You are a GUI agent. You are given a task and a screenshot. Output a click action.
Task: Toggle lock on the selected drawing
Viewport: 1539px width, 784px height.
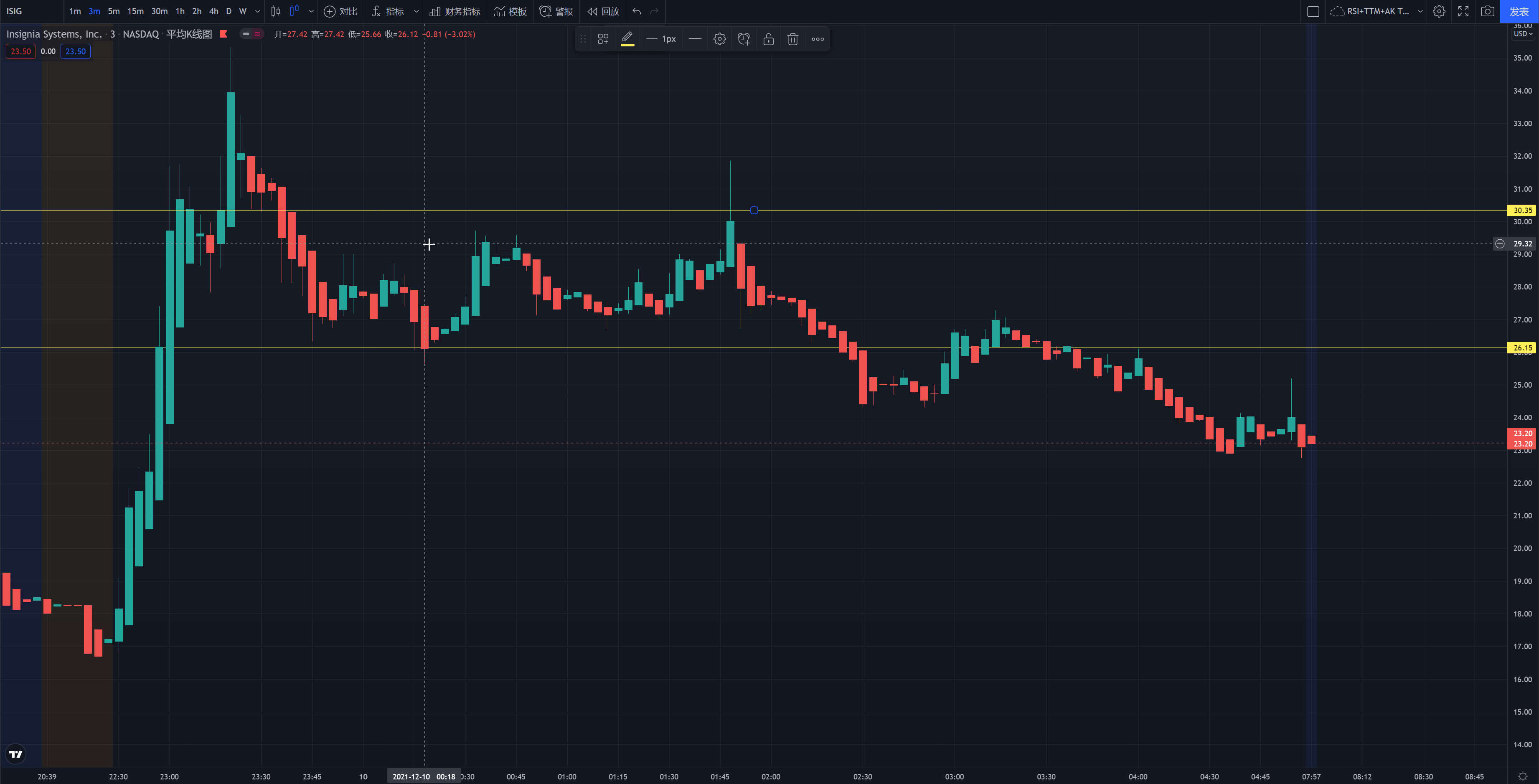768,39
